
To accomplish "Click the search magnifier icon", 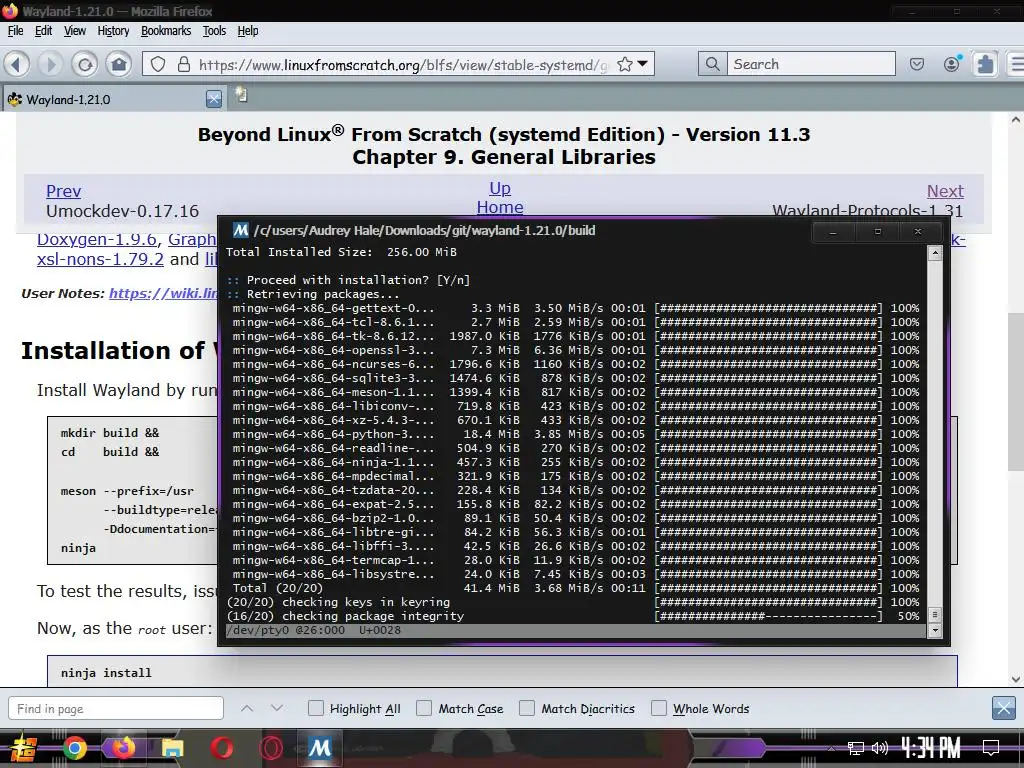I will [x=712, y=64].
